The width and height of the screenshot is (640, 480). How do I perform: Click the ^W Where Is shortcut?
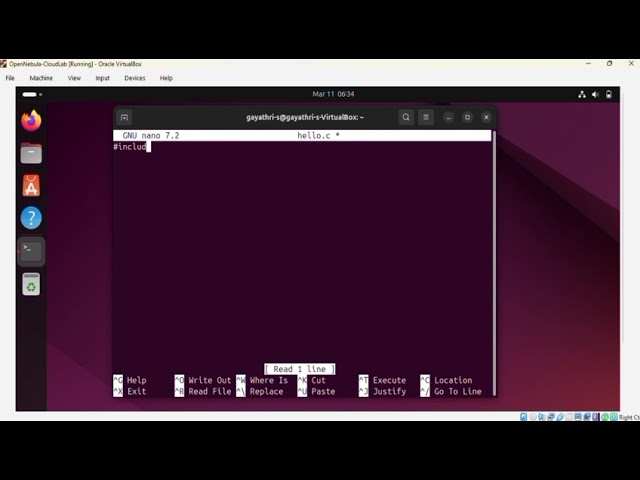pos(262,380)
